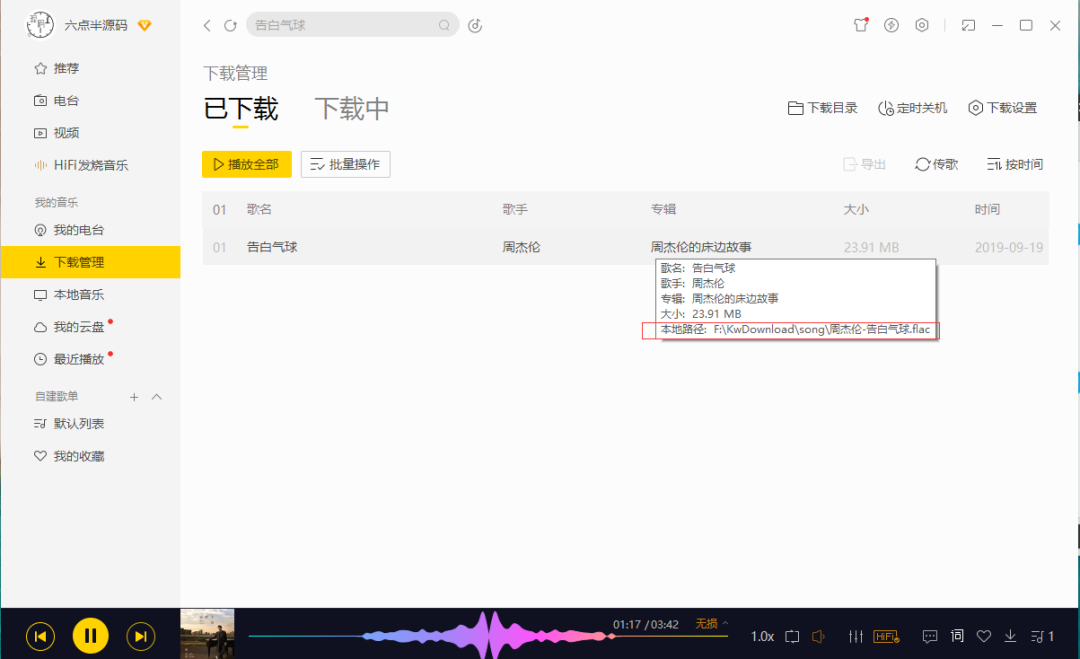Open the 默认列表 playlist
The width and height of the screenshot is (1080, 659).
point(70,423)
